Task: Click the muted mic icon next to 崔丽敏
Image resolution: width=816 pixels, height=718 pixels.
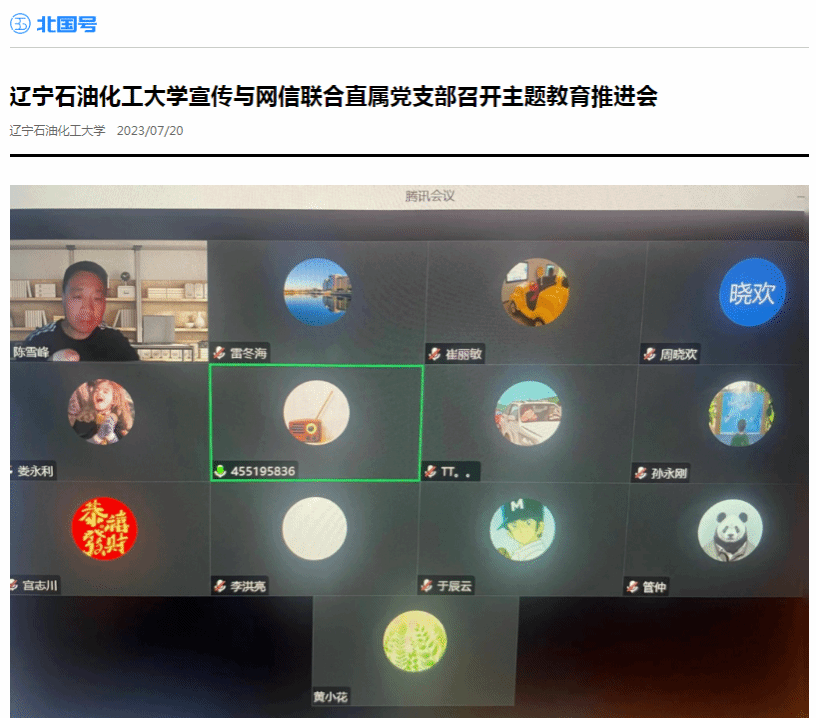Action: [434, 354]
